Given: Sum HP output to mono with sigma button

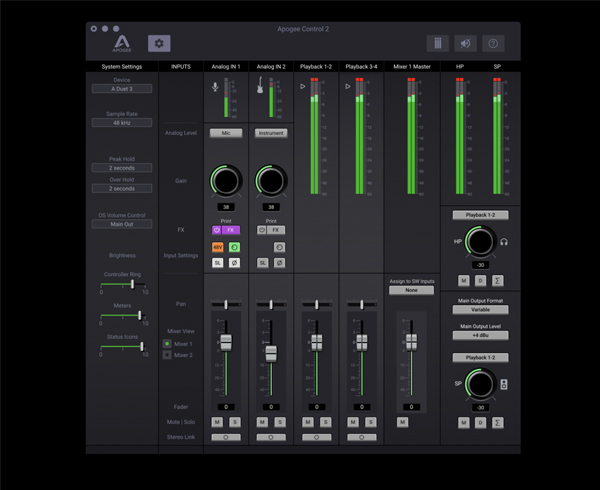Looking at the screenshot, I should [497, 281].
